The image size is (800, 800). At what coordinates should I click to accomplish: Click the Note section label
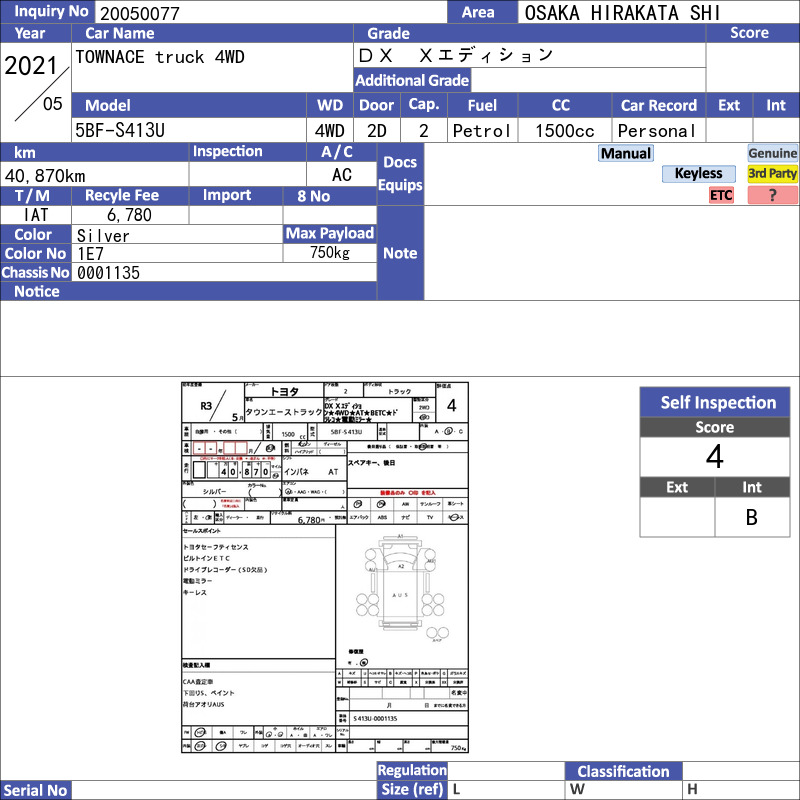tap(400, 253)
